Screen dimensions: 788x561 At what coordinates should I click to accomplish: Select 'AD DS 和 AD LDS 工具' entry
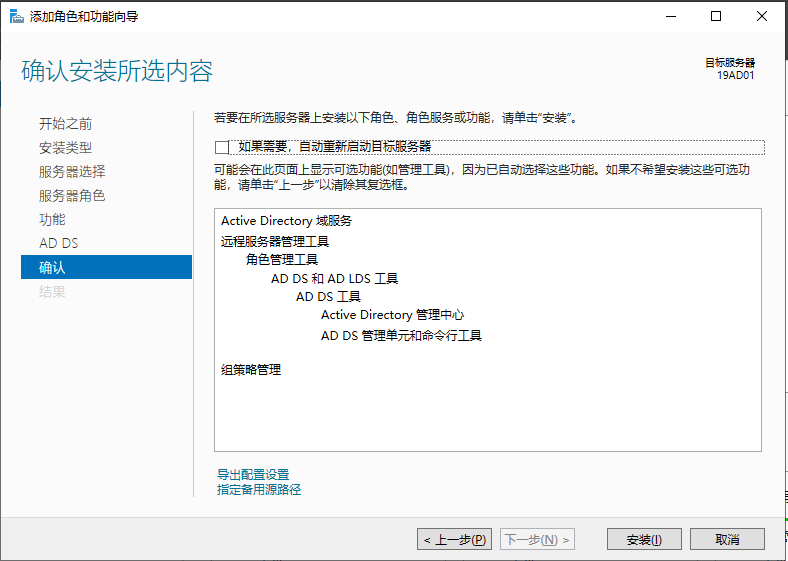[x=334, y=278]
